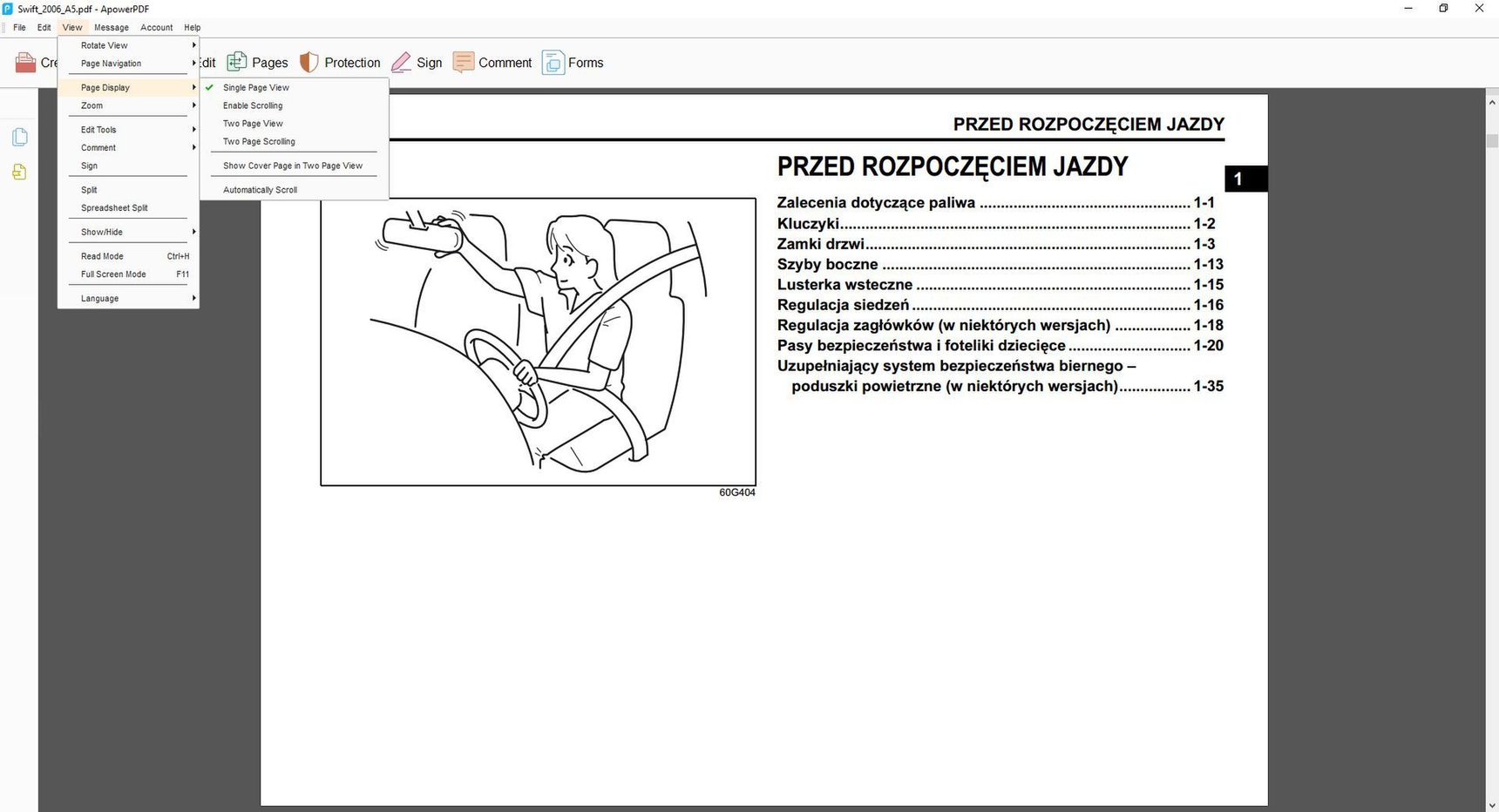Image resolution: width=1499 pixels, height=812 pixels.
Task: Open the Message menu
Action: click(x=112, y=27)
